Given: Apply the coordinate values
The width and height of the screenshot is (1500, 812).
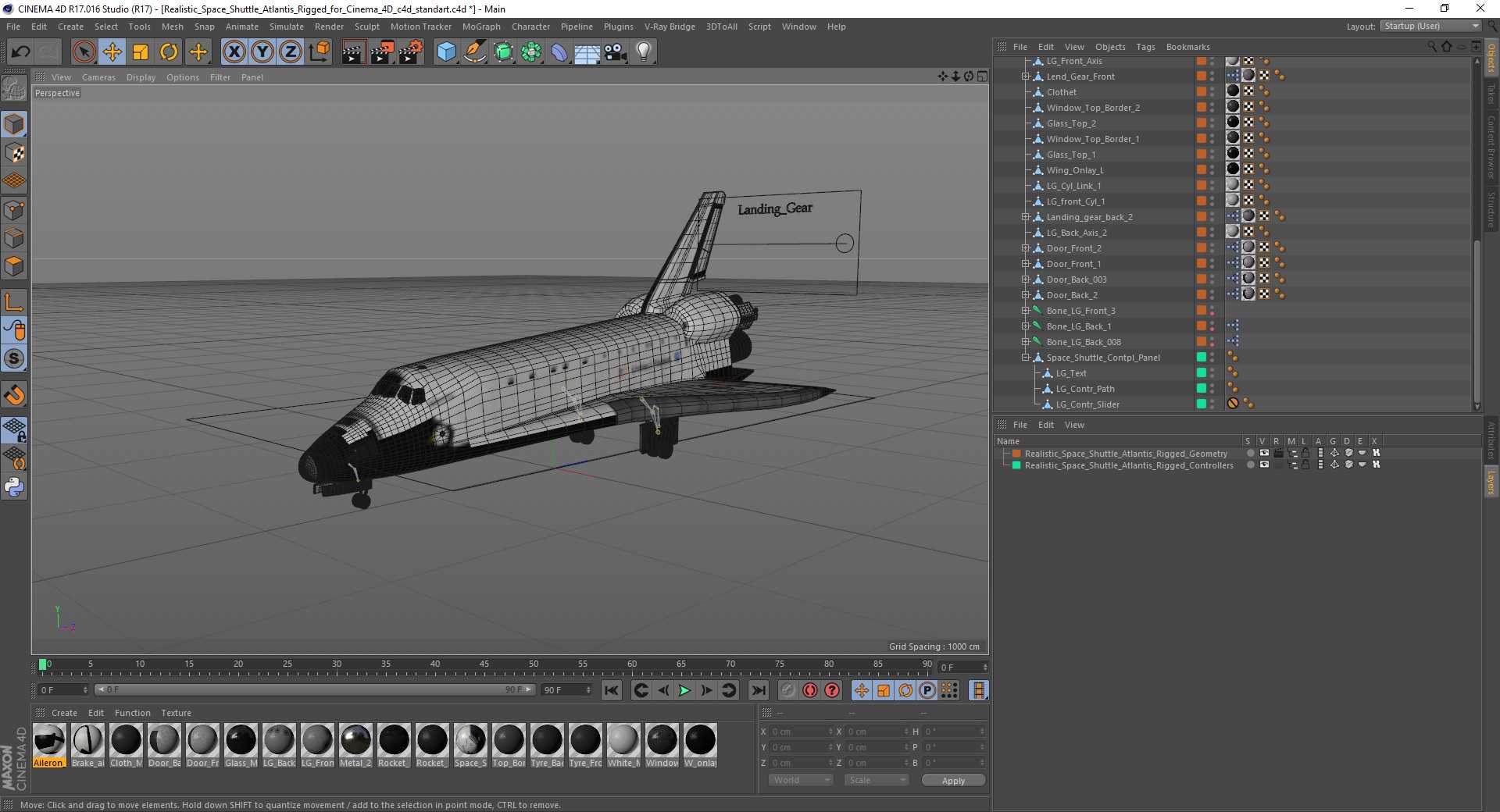Looking at the screenshot, I should tap(953, 781).
